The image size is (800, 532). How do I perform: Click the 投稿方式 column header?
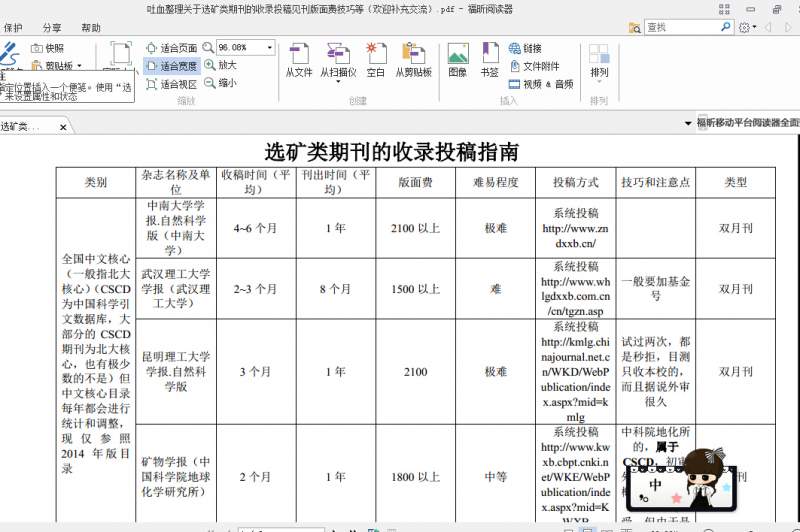576,182
